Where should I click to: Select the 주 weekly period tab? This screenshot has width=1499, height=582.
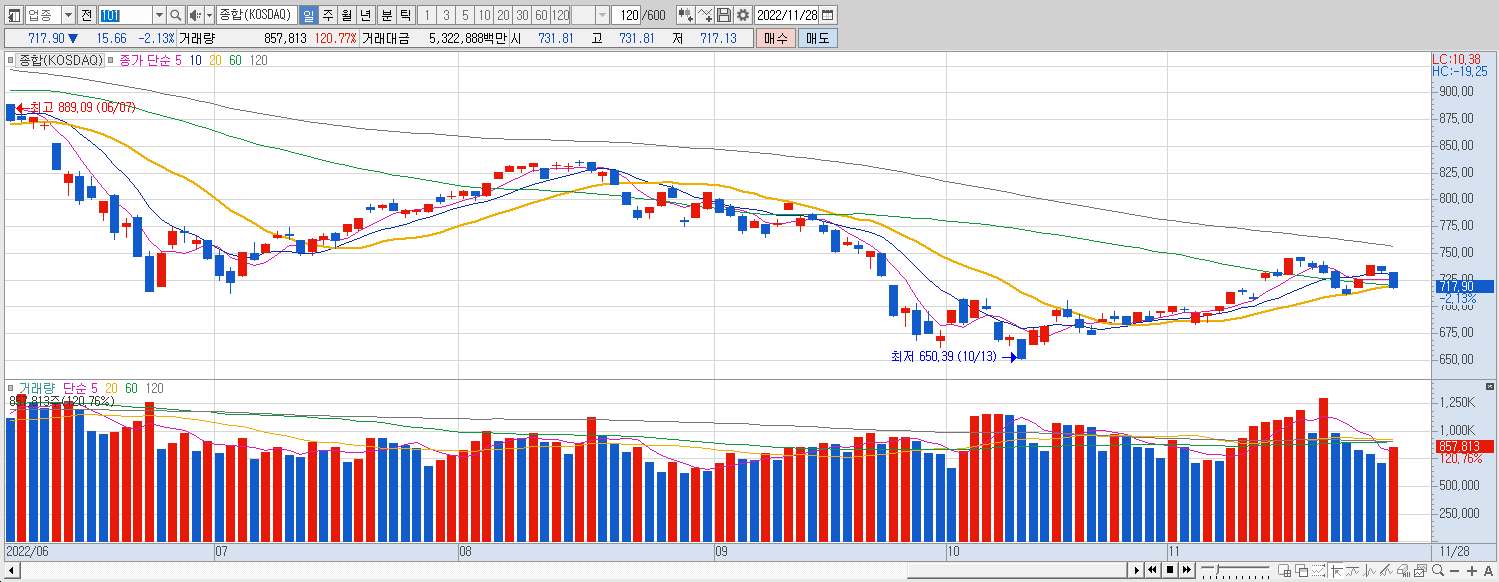[328, 15]
